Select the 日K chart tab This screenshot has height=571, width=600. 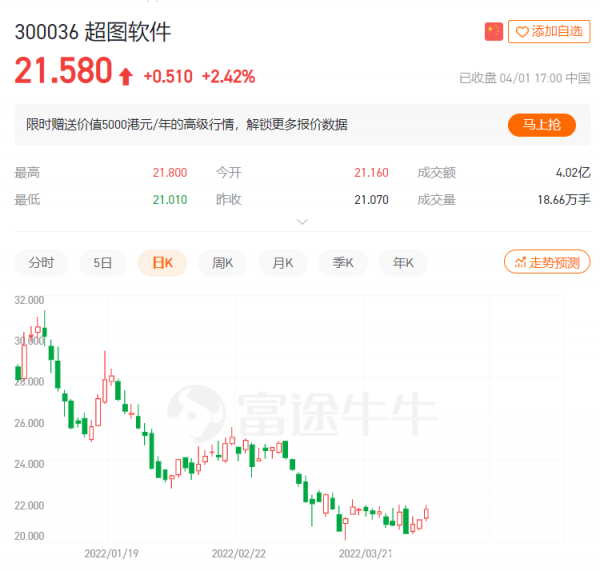point(162,263)
